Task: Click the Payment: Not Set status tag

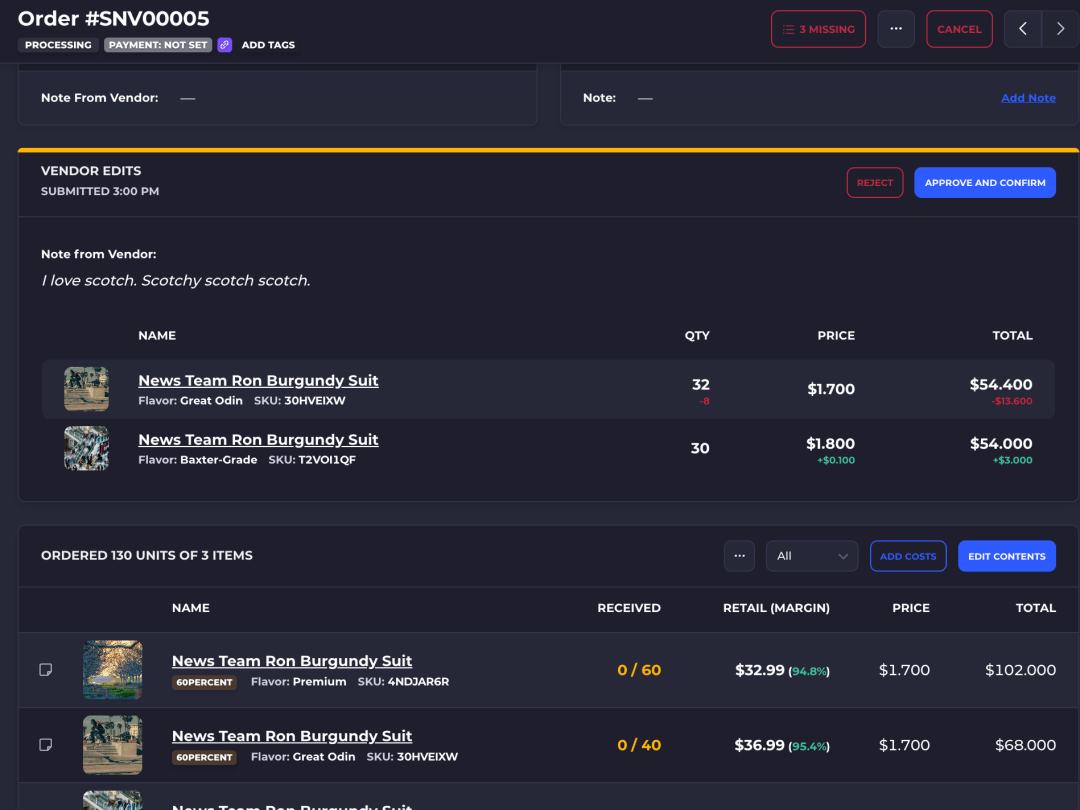Action: point(158,45)
